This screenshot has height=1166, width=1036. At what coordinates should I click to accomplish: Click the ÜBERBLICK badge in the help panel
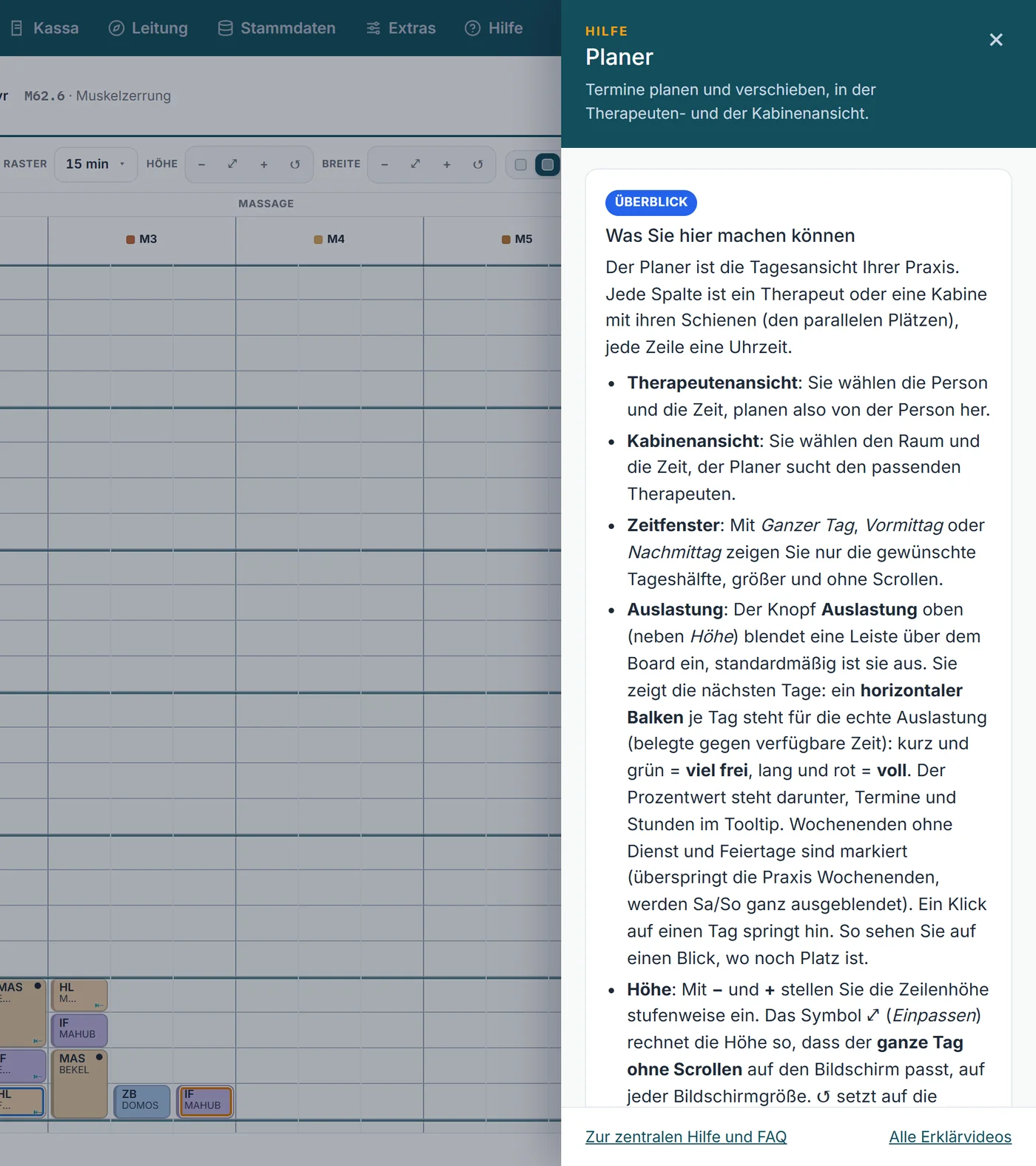click(x=651, y=202)
